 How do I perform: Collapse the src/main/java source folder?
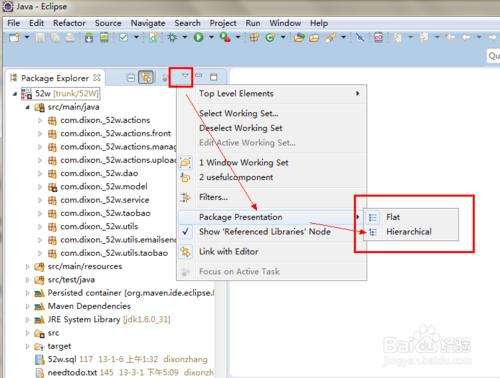click(x=28, y=107)
